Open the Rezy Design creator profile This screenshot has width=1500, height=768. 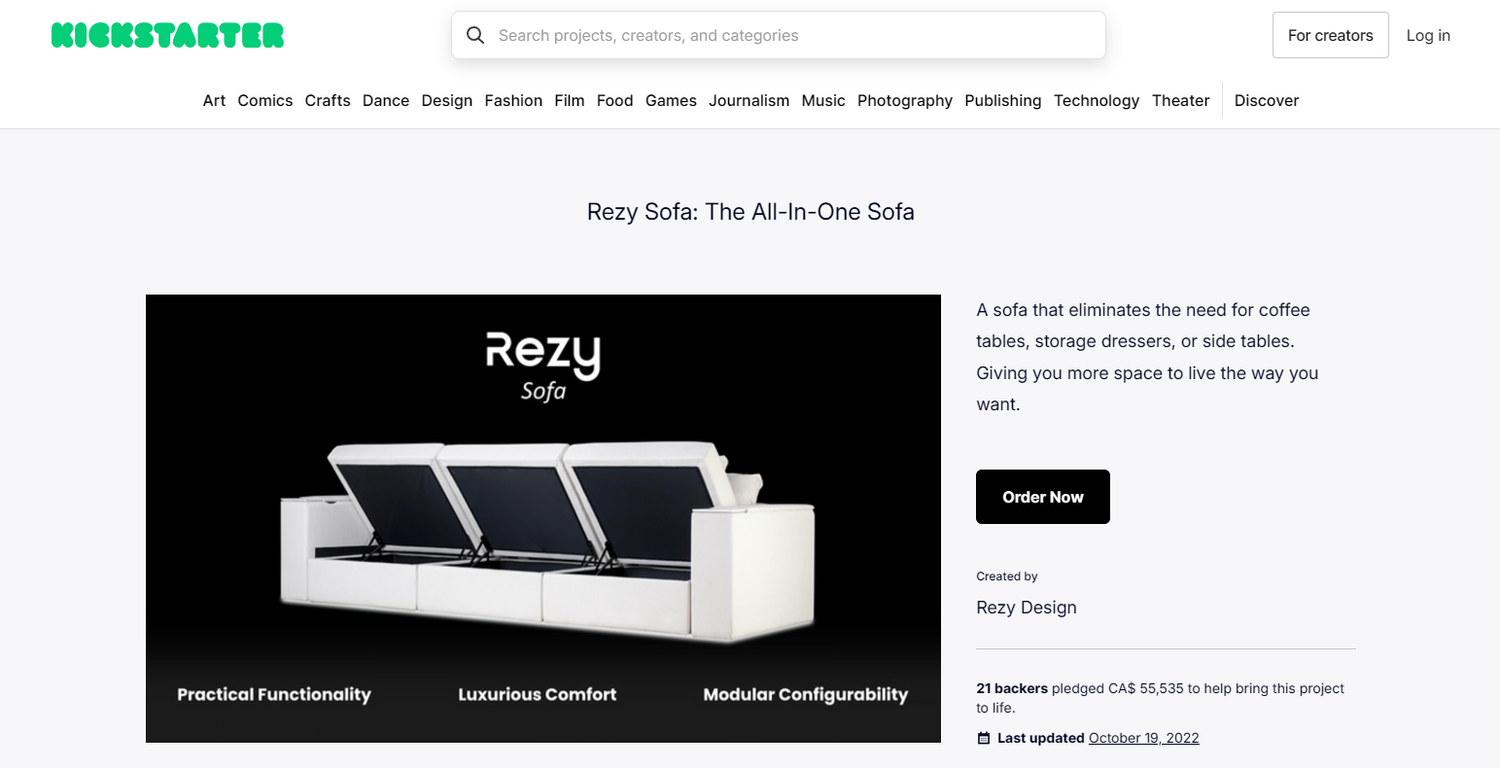pyautogui.click(x=1026, y=607)
